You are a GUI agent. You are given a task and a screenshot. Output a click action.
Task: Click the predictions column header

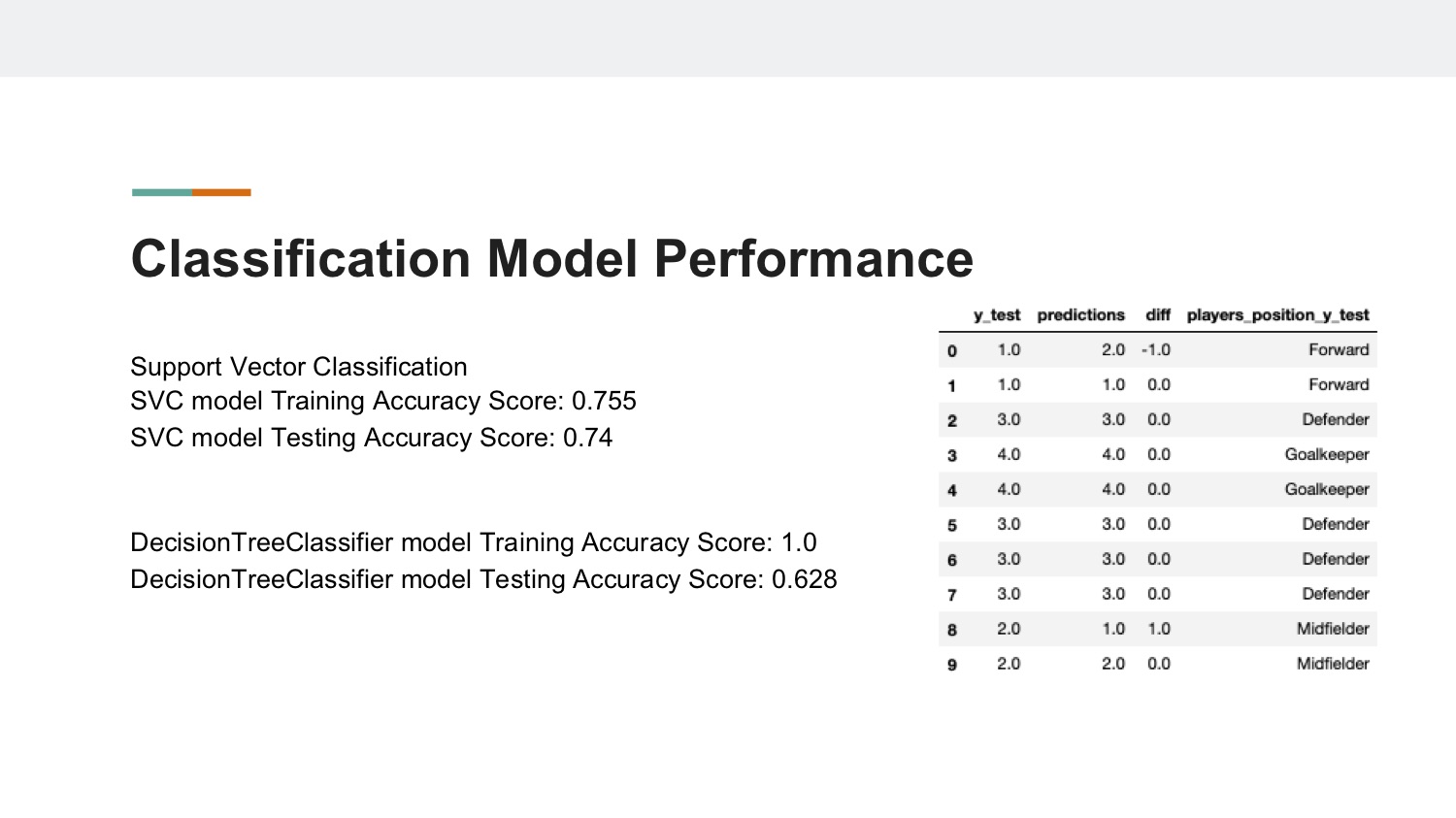click(1080, 315)
